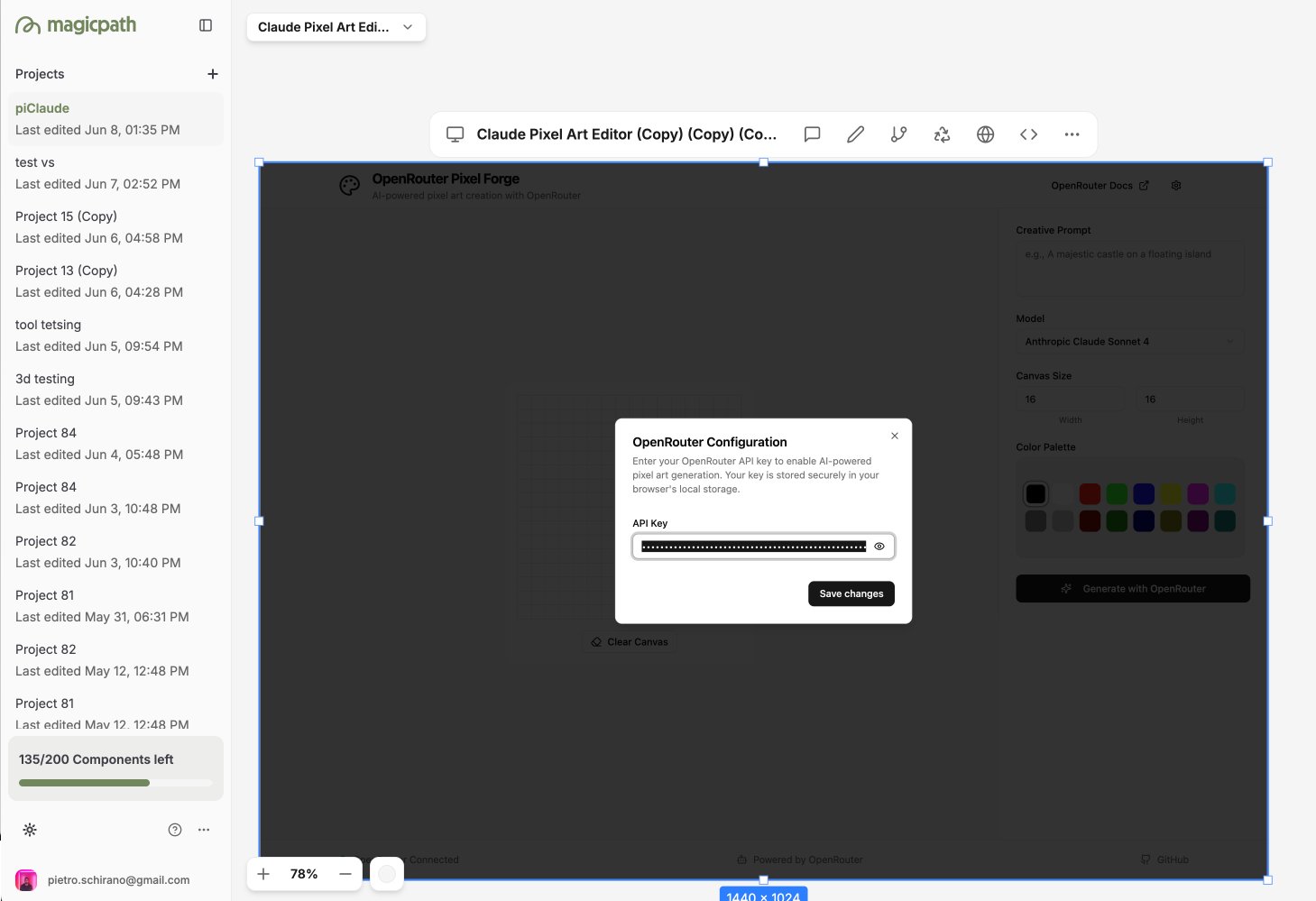Collapse the magicpath sidebar panel icon
The height and width of the screenshot is (901, 1316).
(206, 25)
